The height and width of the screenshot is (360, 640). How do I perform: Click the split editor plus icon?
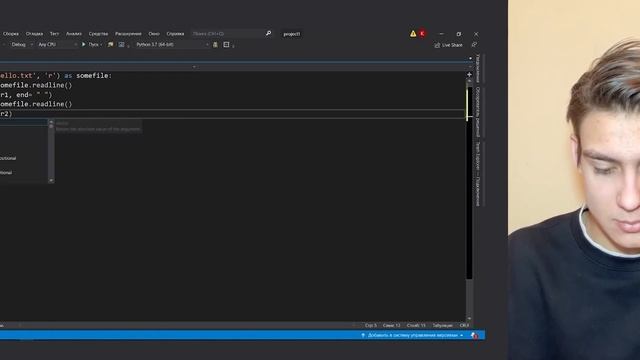469,75
